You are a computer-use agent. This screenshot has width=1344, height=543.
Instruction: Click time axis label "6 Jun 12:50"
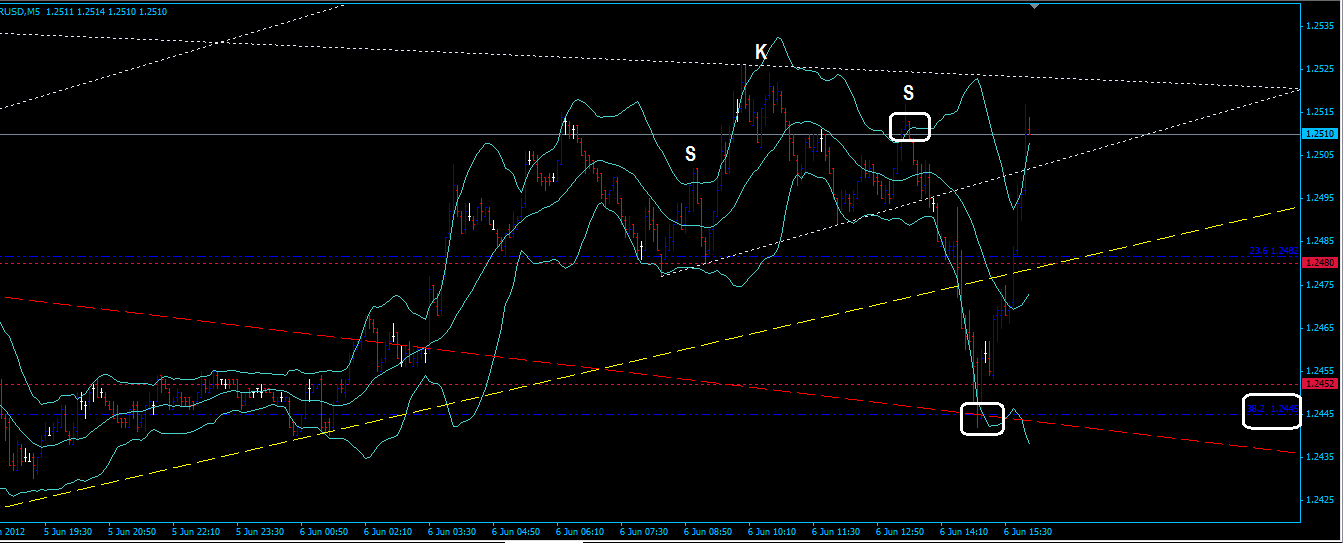tap(901, 533)
